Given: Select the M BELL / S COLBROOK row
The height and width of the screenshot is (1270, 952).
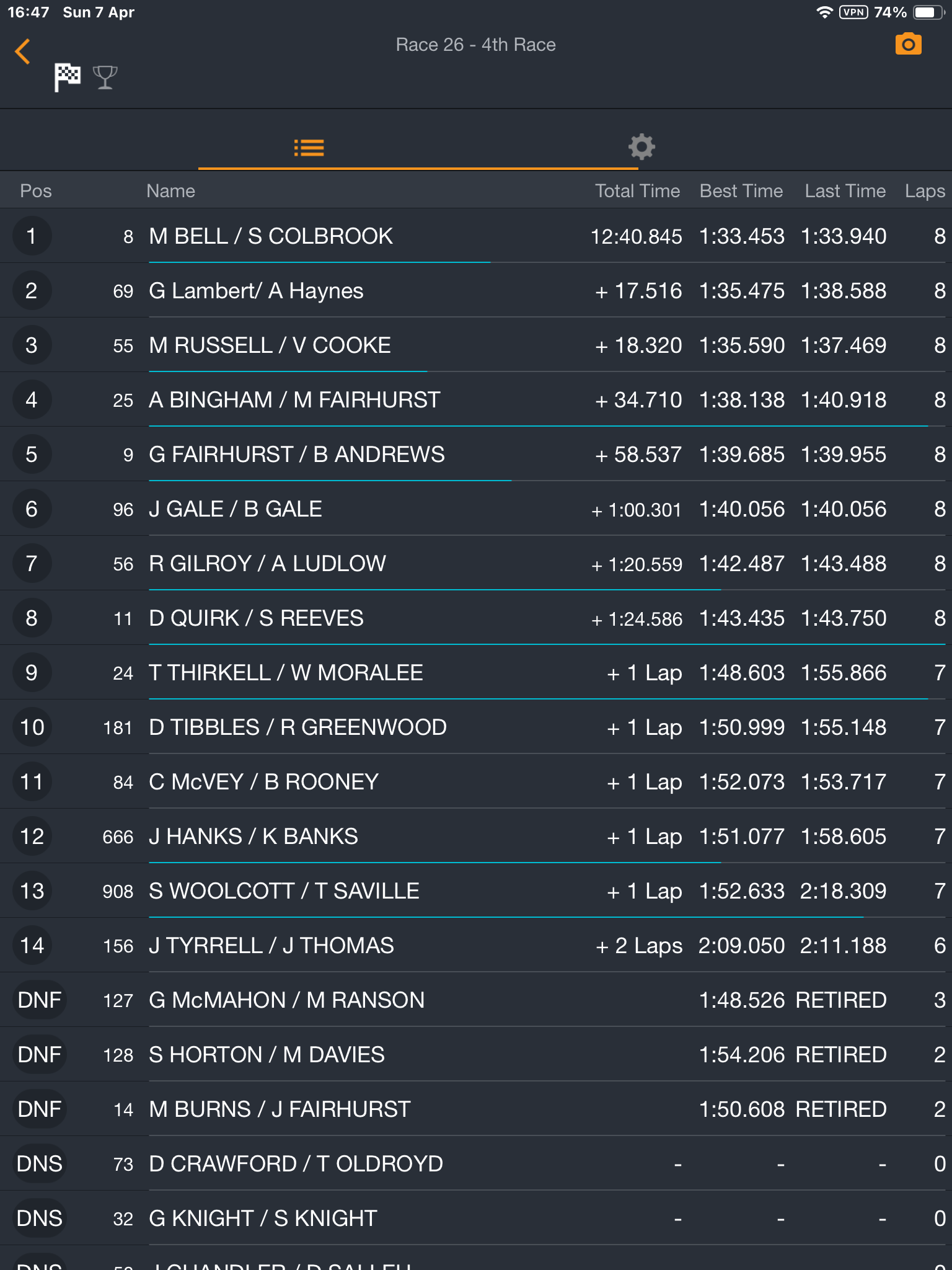Looking at the screenshot, I should (476, 236).
